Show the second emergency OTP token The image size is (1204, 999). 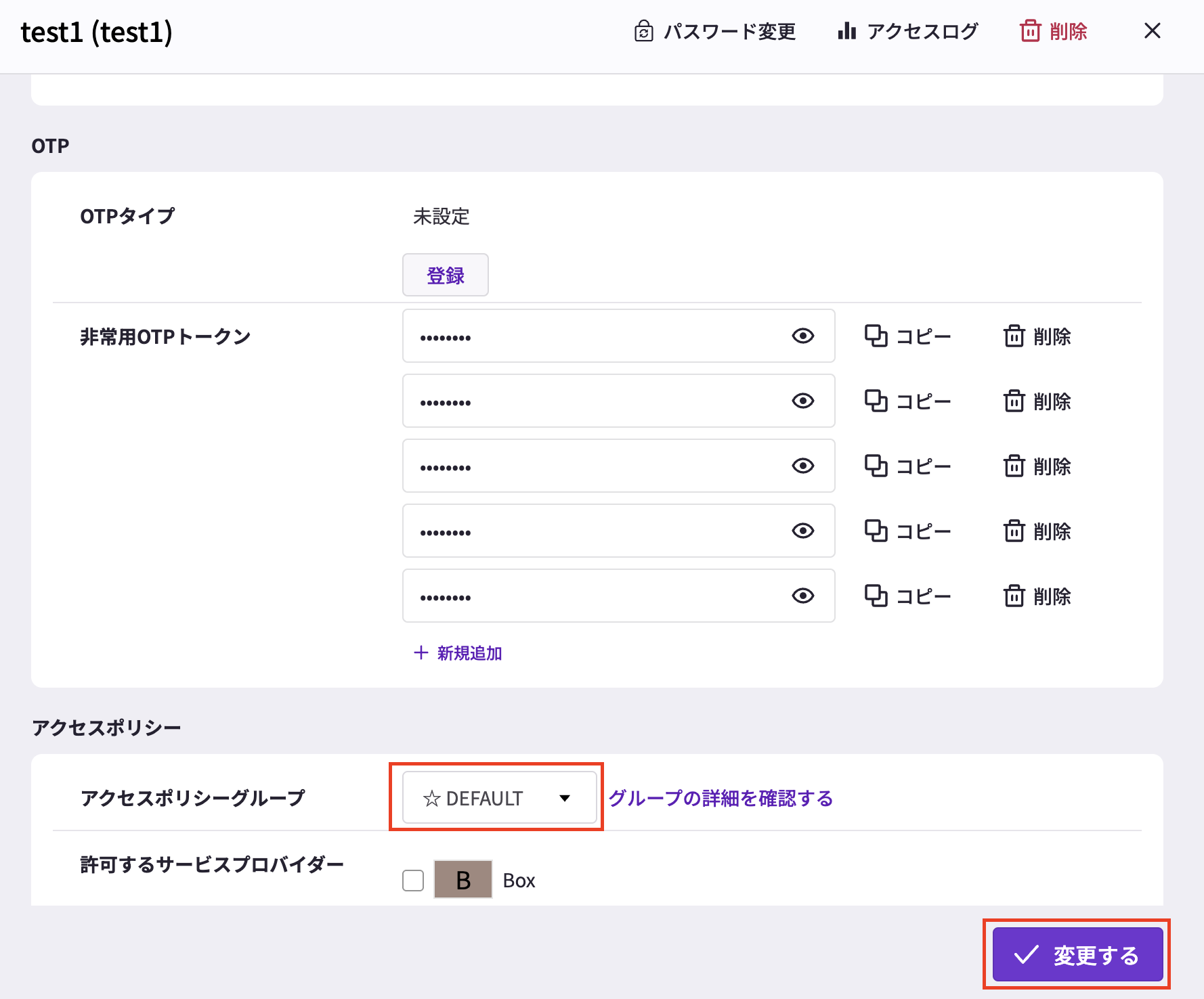click(x=803, y=401)
